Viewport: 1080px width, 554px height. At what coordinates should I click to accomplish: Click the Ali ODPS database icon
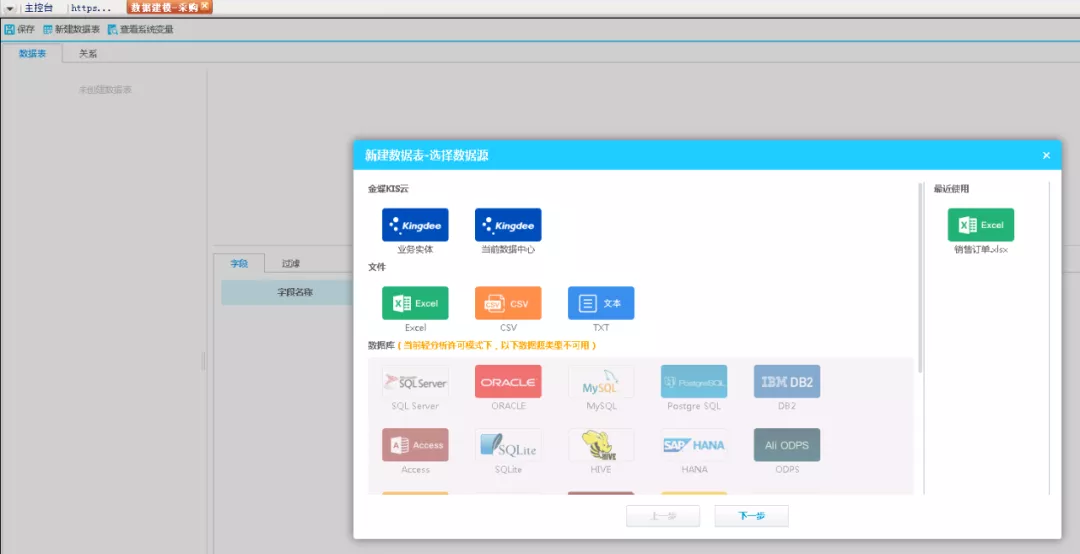(x=787, y=445)
